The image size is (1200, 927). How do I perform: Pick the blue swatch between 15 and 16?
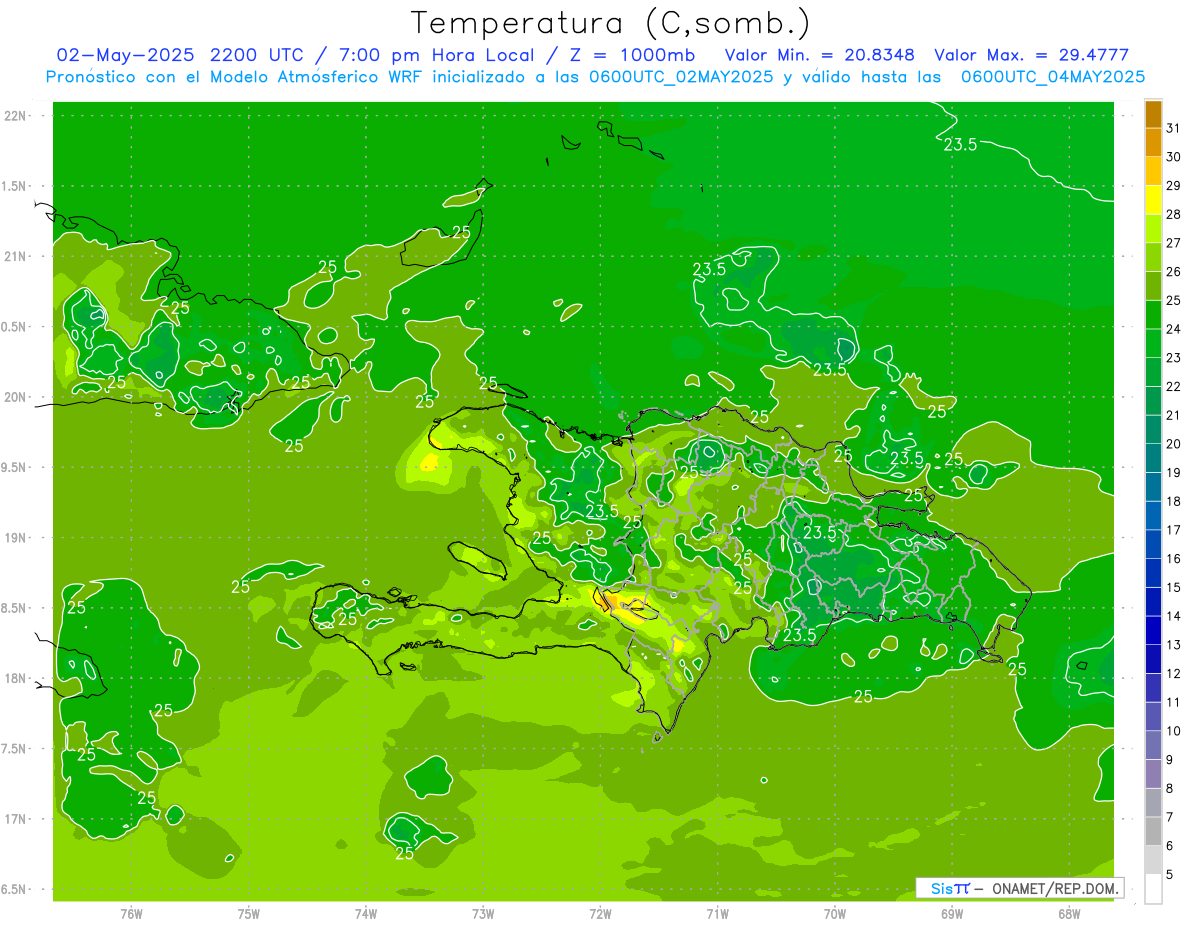tap(1153, 573)
